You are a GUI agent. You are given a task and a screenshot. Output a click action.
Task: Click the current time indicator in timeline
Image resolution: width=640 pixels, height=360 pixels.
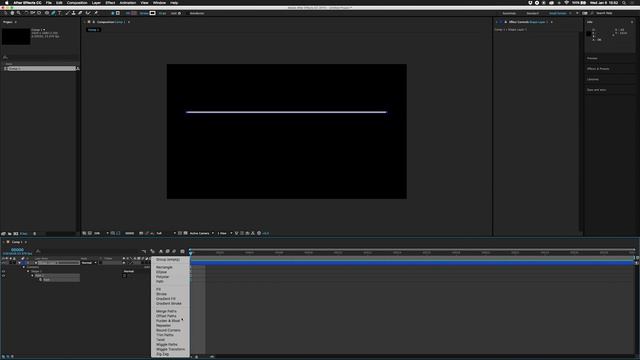pos(191,253)
